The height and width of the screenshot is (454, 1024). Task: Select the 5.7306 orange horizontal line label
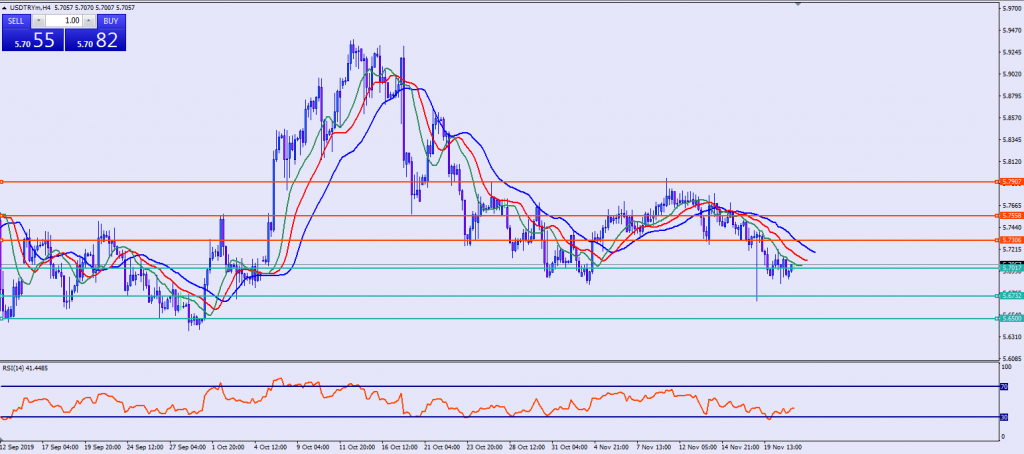click(1010, 240)
